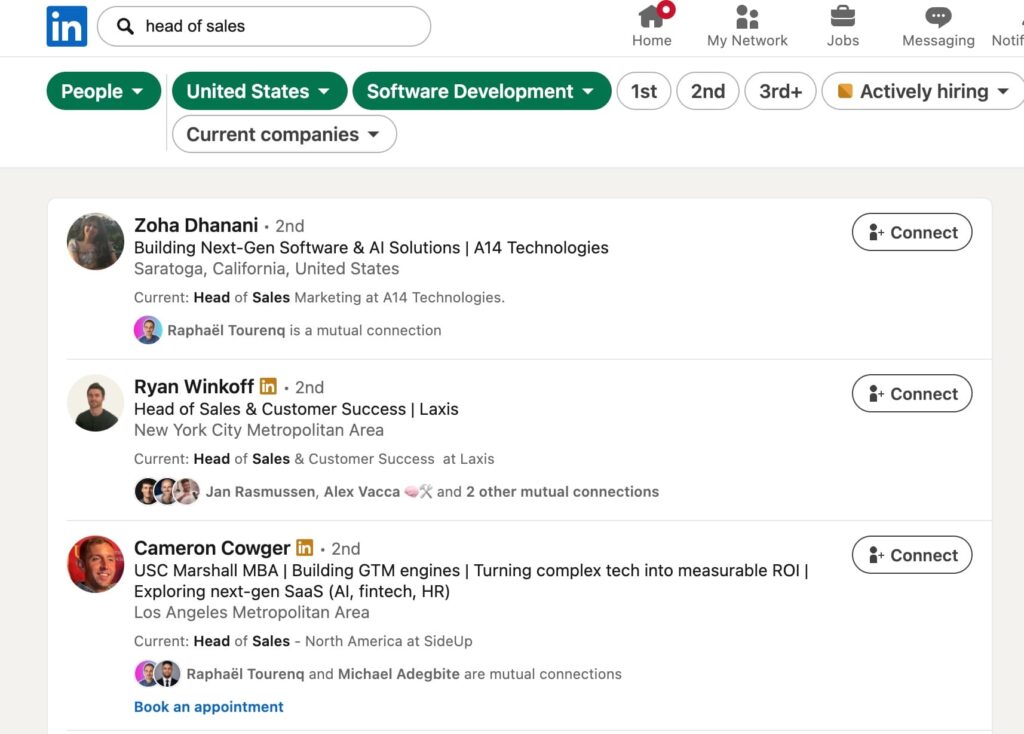Open the Software Development industry filter
Viewport: 1024px width, 734px height.
tap(481, 91)
